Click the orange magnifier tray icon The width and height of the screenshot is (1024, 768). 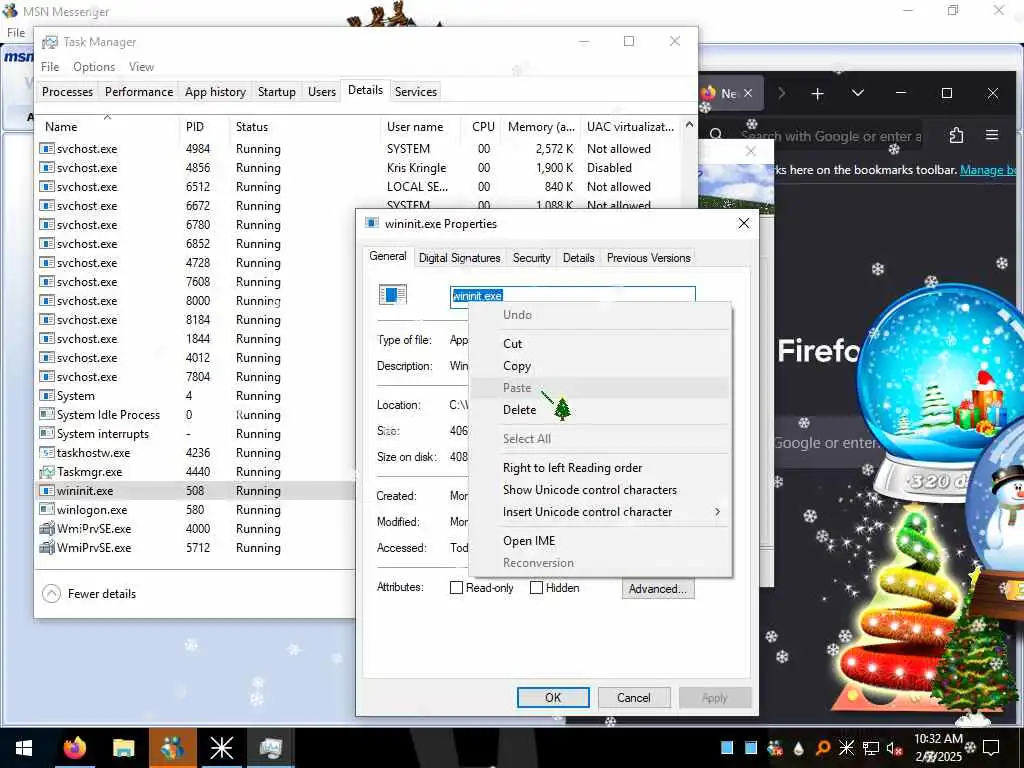coord(823,748)
